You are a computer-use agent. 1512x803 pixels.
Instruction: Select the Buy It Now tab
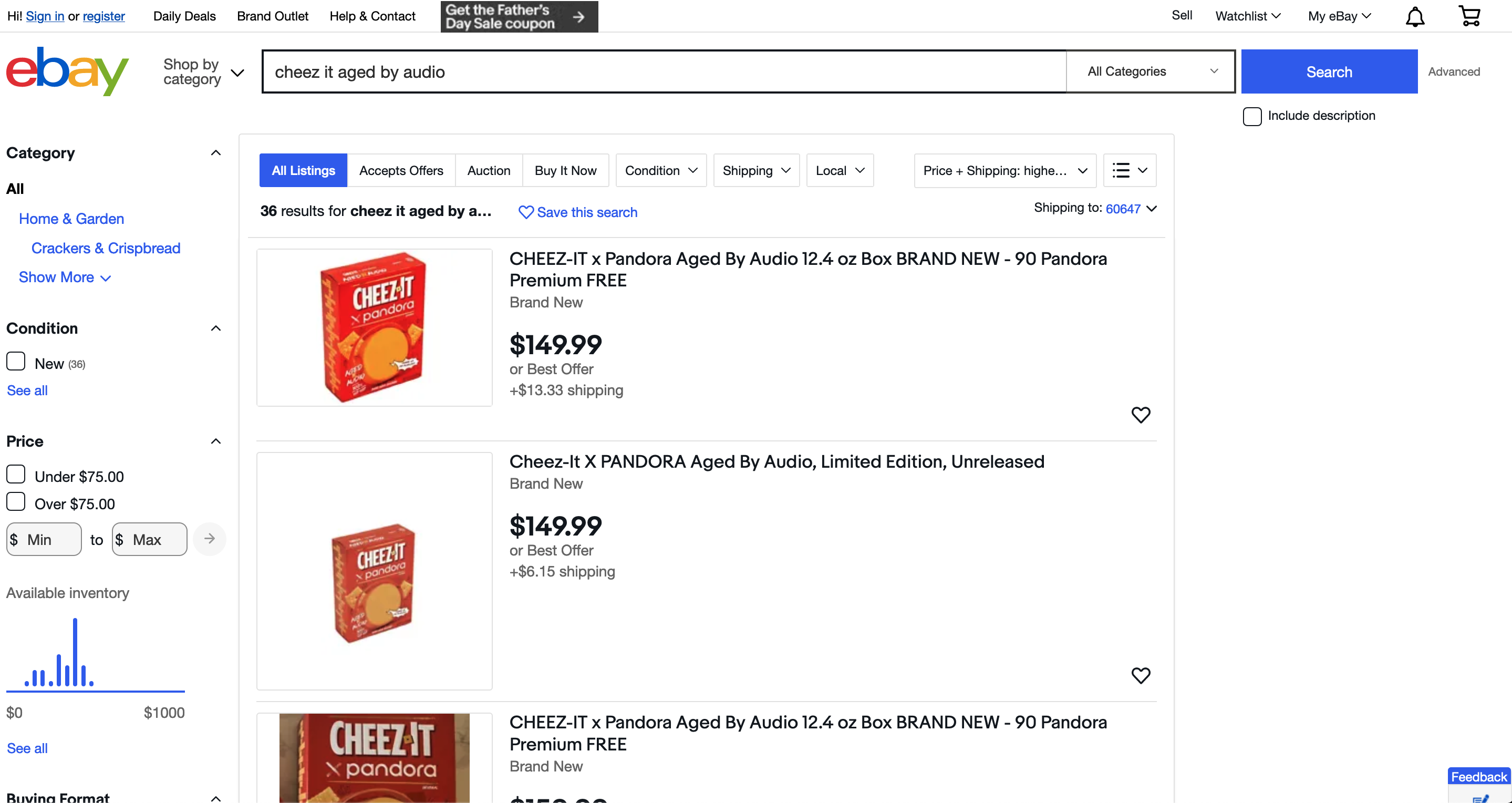565,171
